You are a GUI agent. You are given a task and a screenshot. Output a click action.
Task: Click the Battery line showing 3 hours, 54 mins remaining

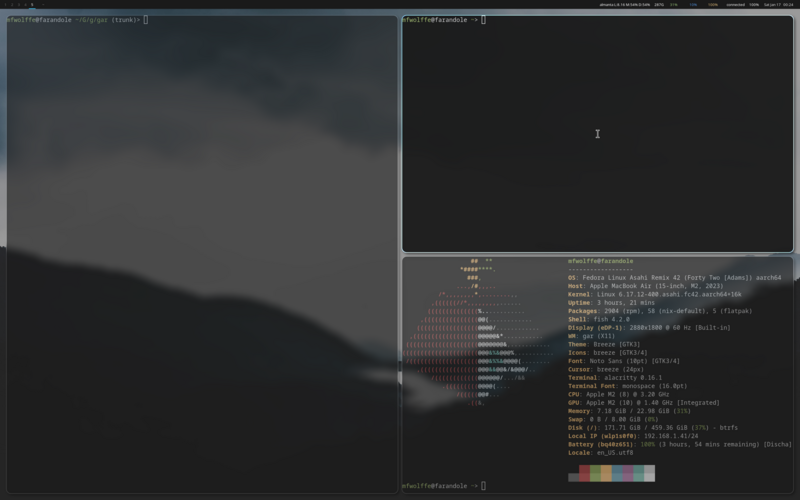coord(680,444)
